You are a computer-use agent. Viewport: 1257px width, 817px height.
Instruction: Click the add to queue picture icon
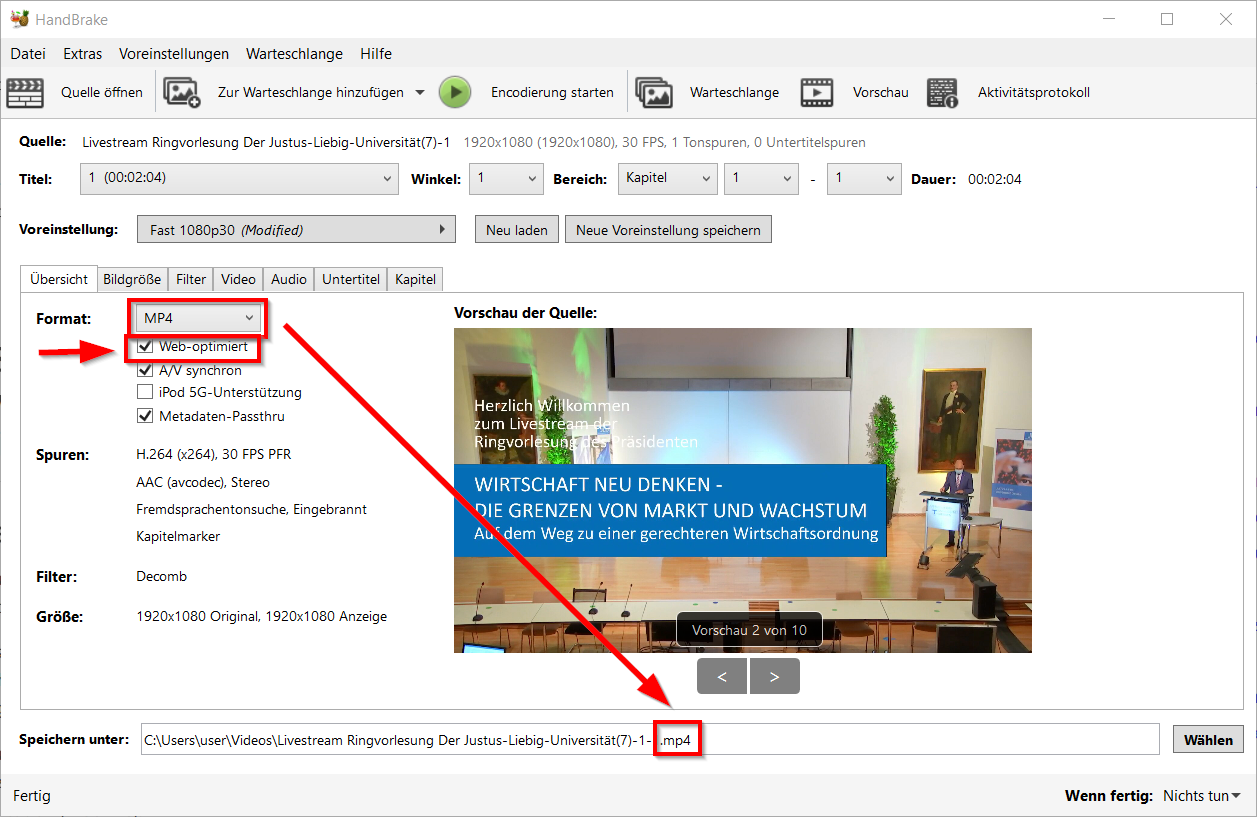click(x=182, y=93)
